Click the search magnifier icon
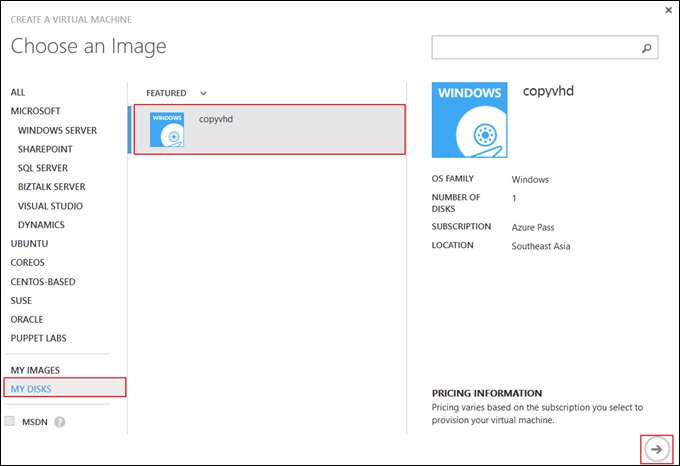Image resolution: width=680 pixels, height=466 pixels. [646, 48]
